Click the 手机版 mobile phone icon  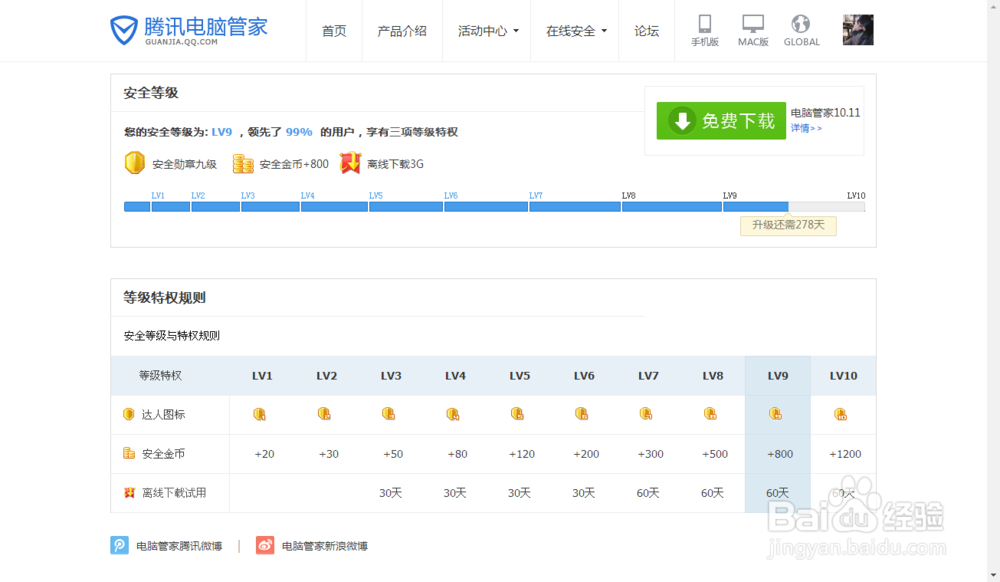point(705,25)
